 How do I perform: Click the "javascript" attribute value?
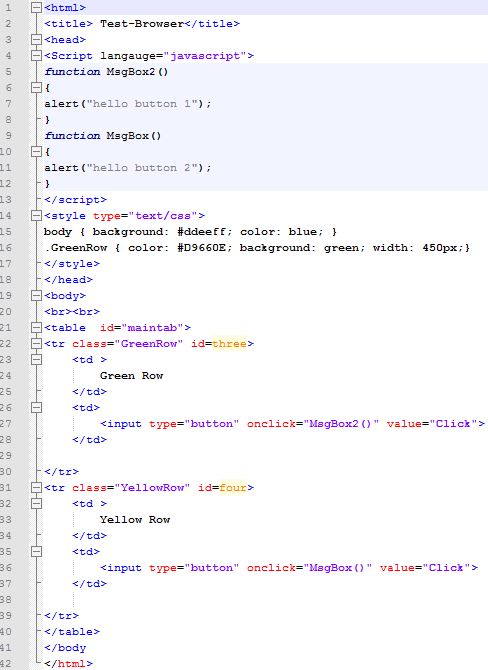tap(205, 56)
